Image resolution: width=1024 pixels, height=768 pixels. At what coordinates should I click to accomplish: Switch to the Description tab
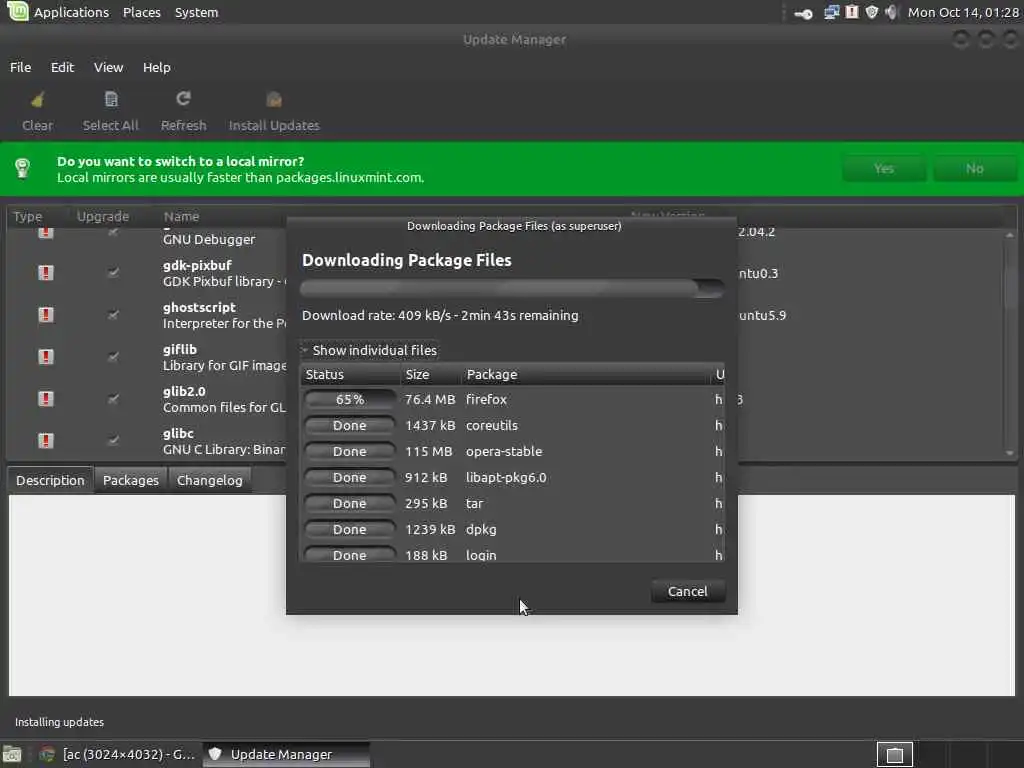(50, 480)
